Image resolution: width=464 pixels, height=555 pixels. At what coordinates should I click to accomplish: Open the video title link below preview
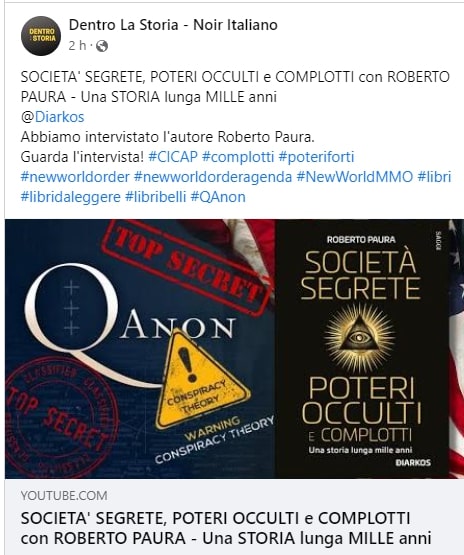pos(226,528)
